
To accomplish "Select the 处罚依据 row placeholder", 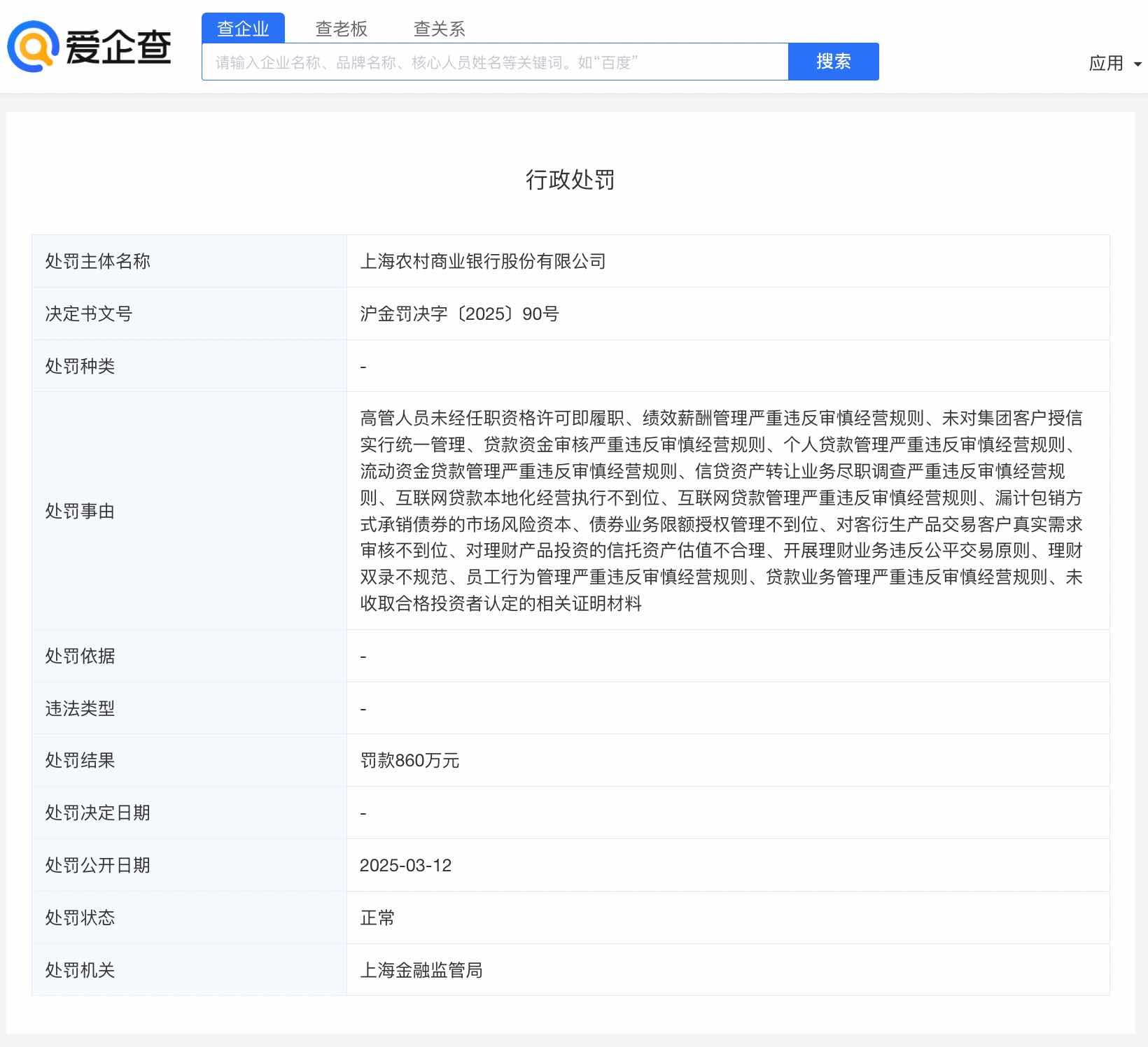I will click(x=362, y=656).
